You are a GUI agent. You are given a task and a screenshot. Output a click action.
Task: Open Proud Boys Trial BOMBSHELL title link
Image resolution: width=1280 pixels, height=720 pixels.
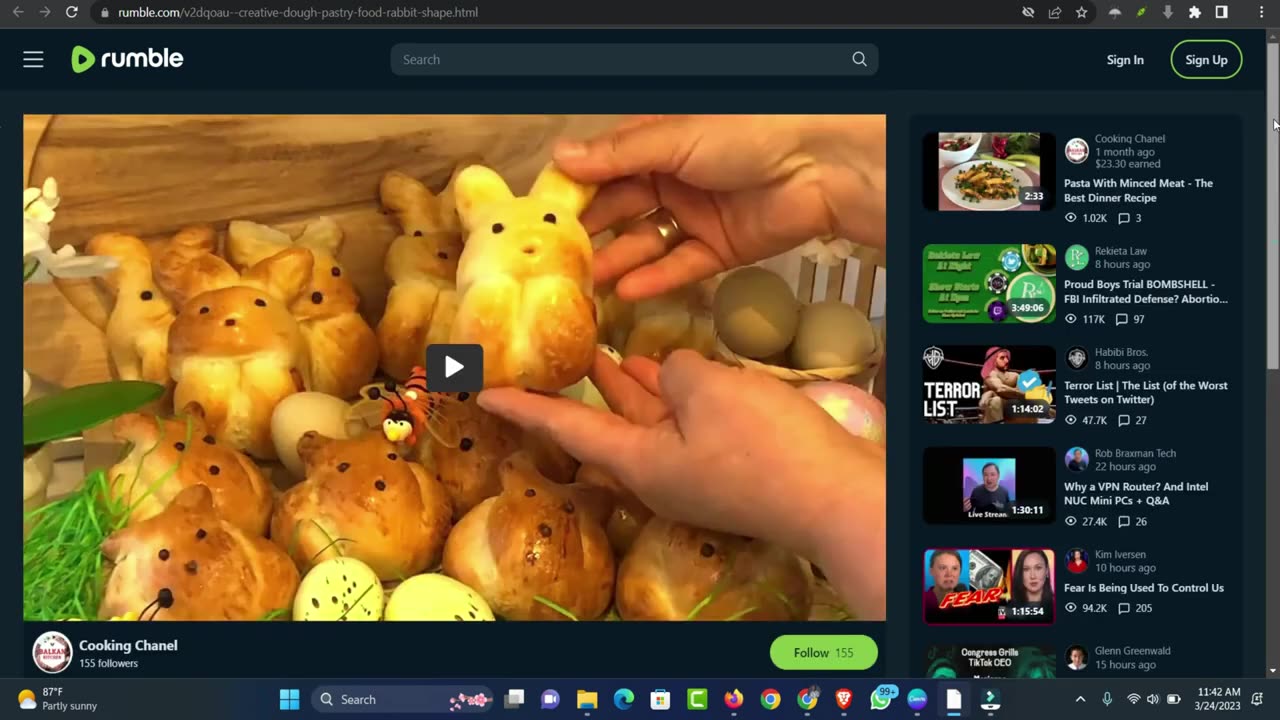click(x=1145, y=292)
